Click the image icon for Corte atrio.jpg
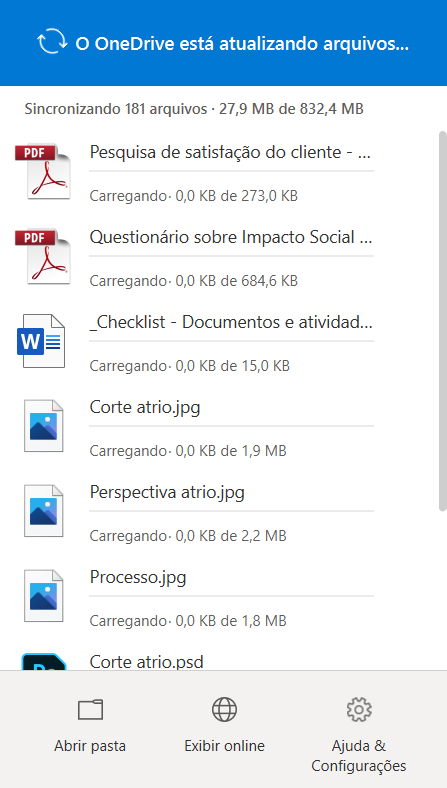Viewport: 447px width, 788px height. coord(44,426)
